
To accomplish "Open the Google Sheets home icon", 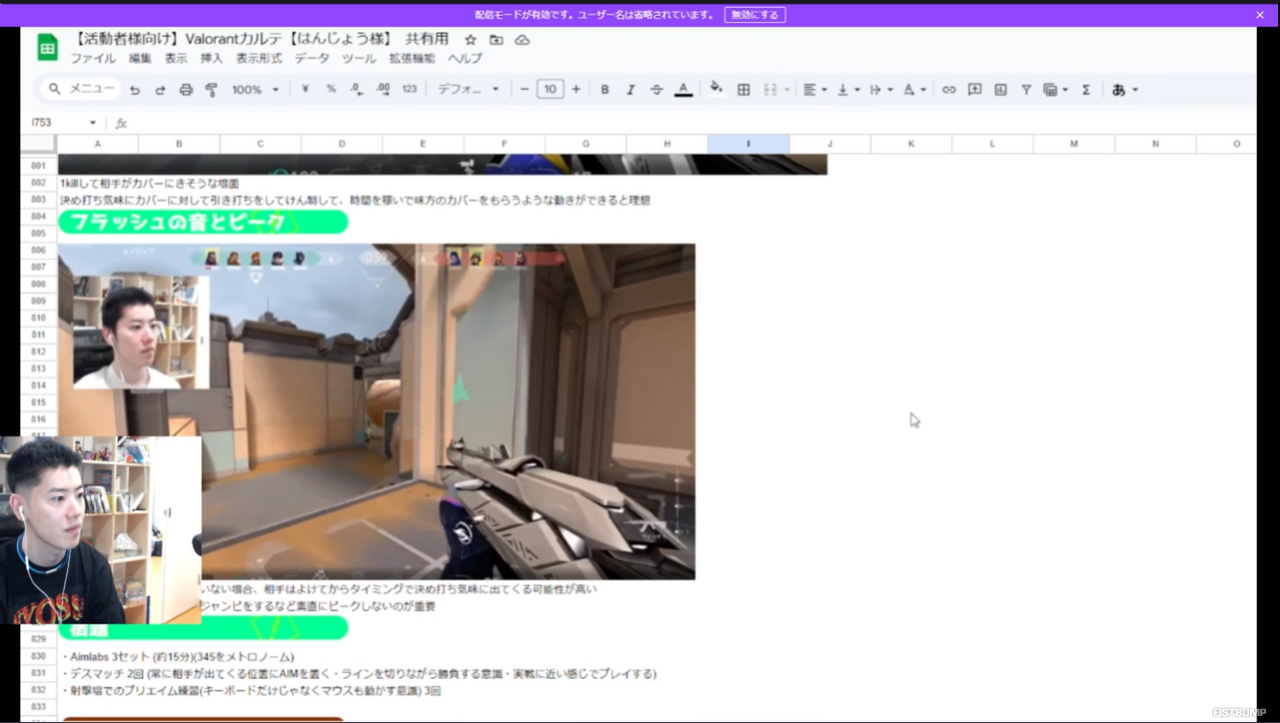I will pos(47,47).
